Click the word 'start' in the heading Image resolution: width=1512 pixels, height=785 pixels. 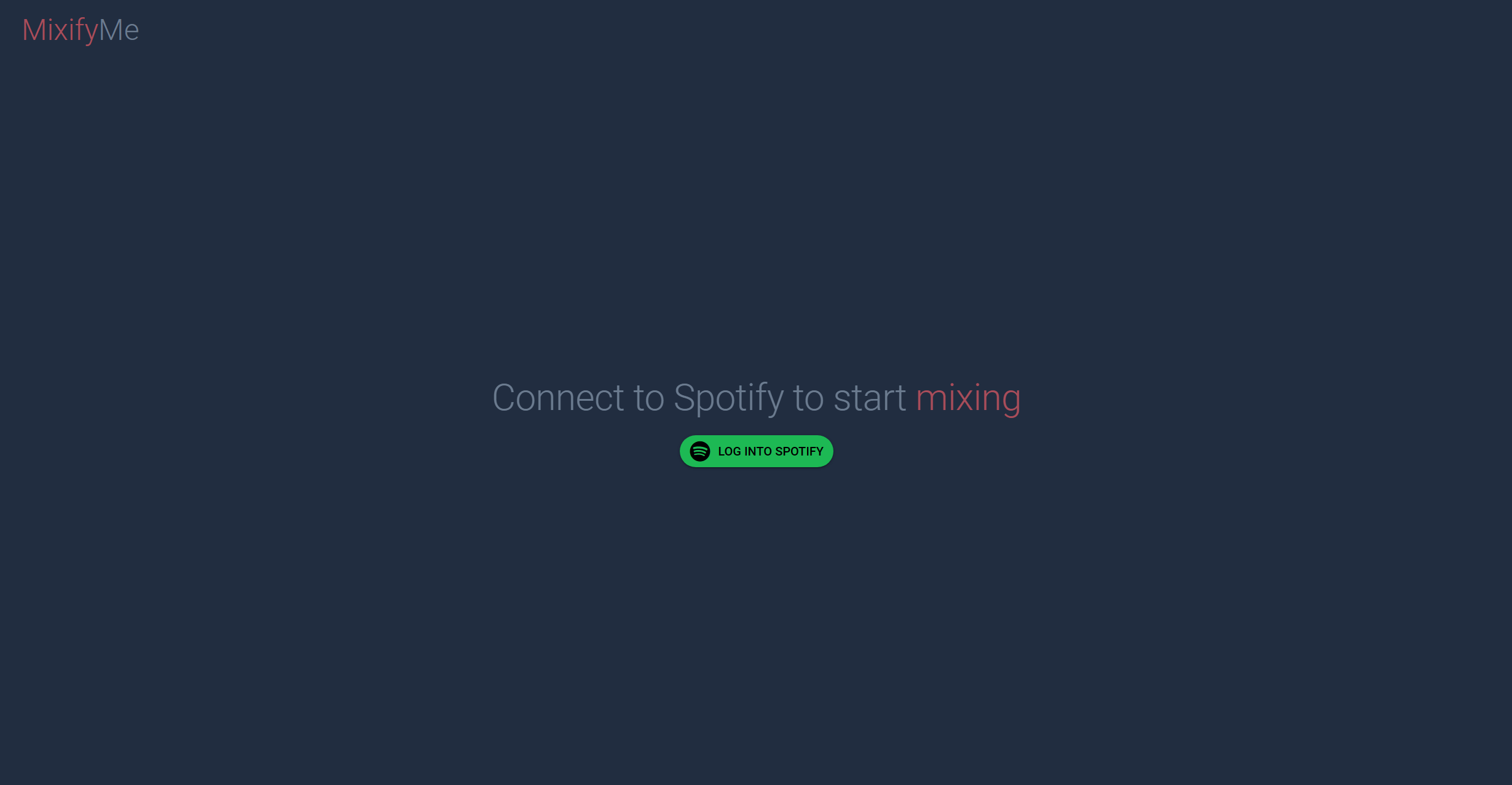coord(869,398)
